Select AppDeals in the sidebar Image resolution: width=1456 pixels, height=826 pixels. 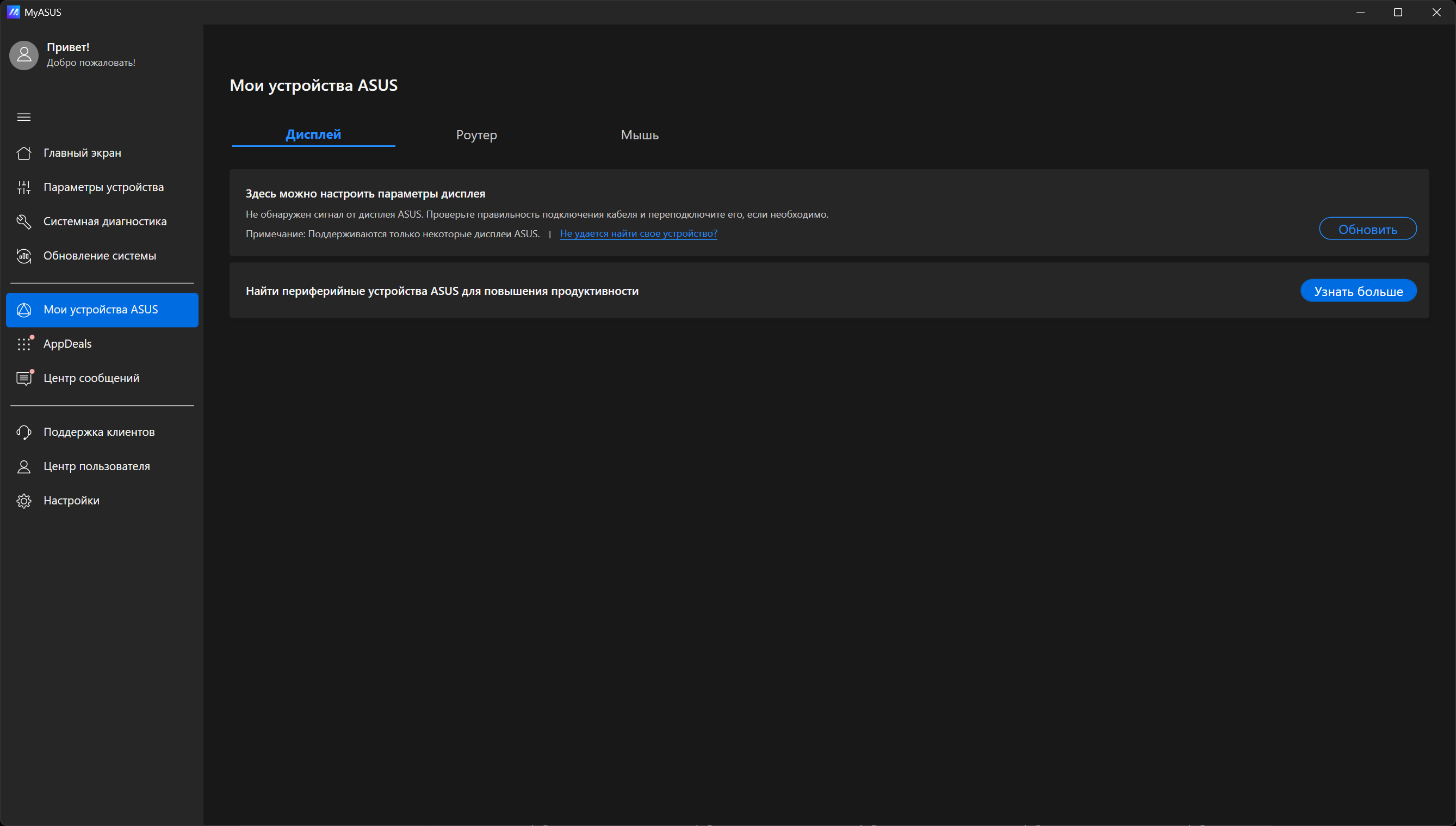click(x=102, y=344)
